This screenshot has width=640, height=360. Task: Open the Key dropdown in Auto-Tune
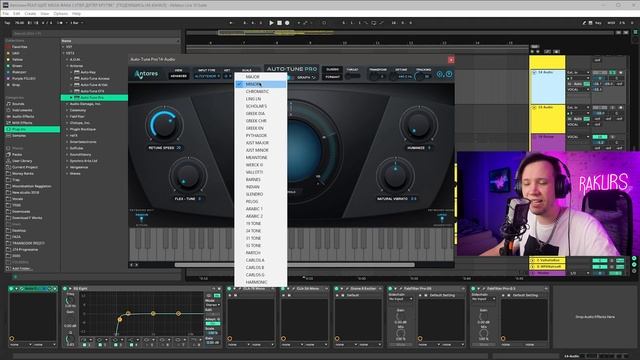tap(227, 76)
